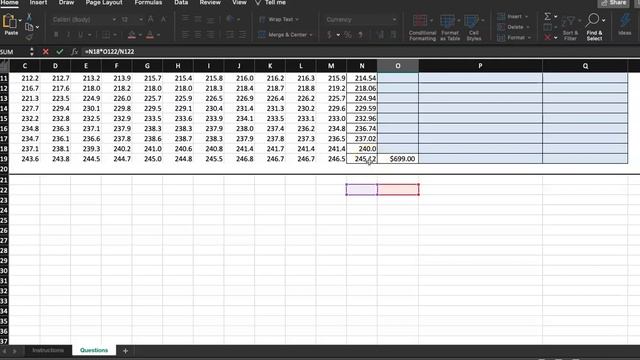Increase font size with large A

tap(151, 19)
